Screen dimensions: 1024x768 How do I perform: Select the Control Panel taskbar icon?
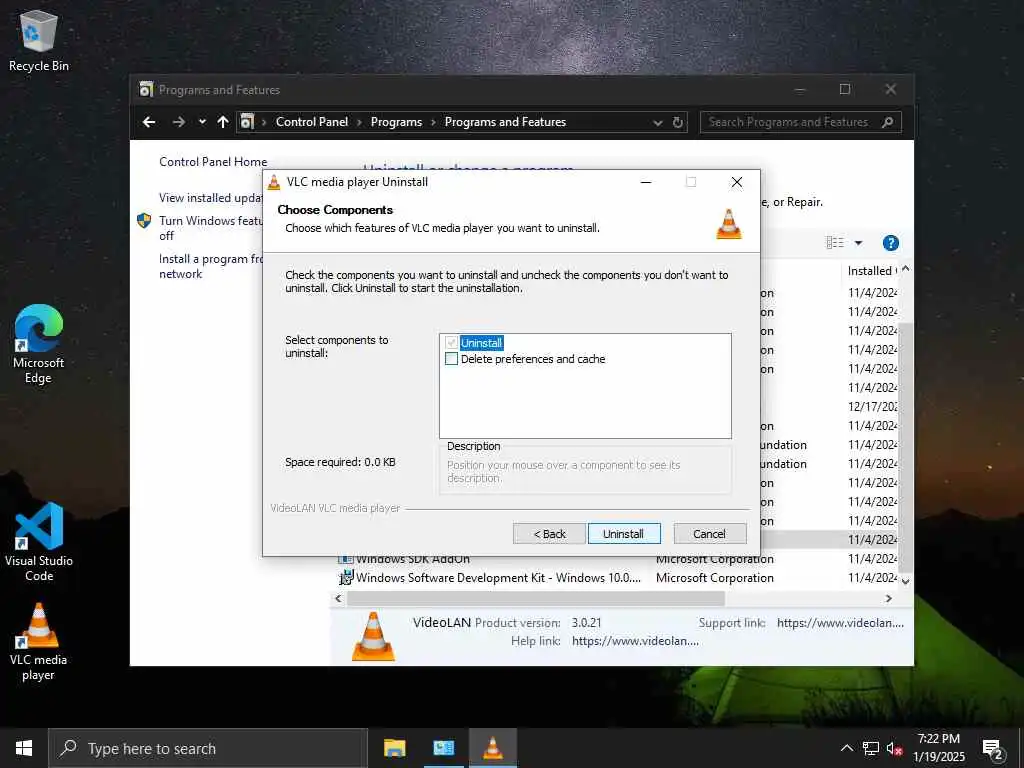pos(443,748)
